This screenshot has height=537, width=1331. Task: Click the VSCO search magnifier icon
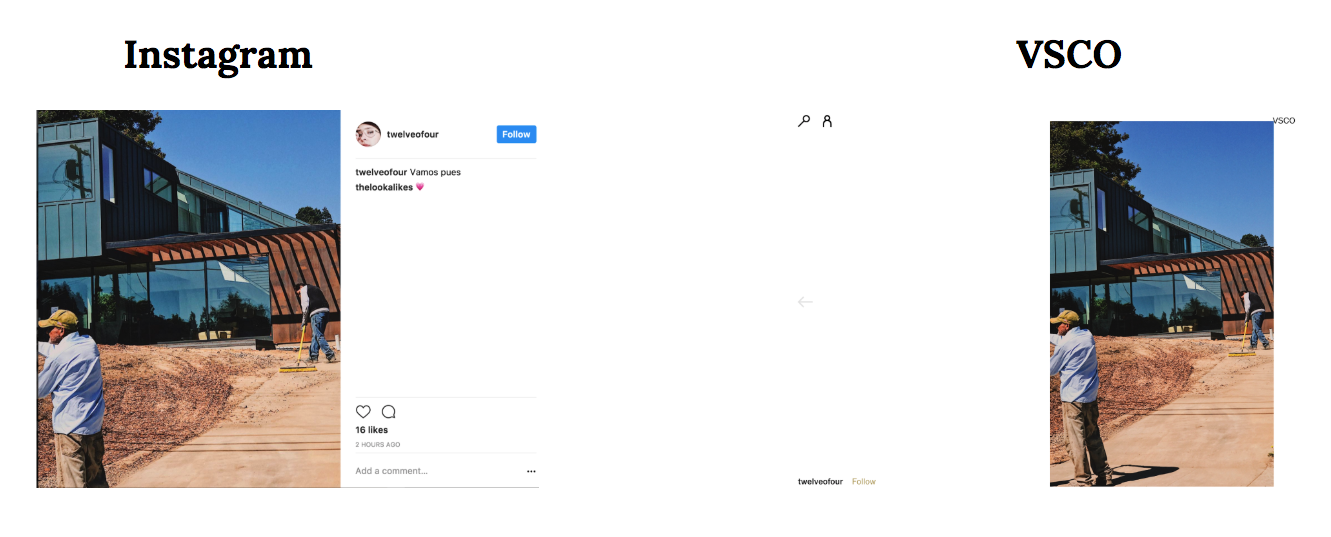804,121
